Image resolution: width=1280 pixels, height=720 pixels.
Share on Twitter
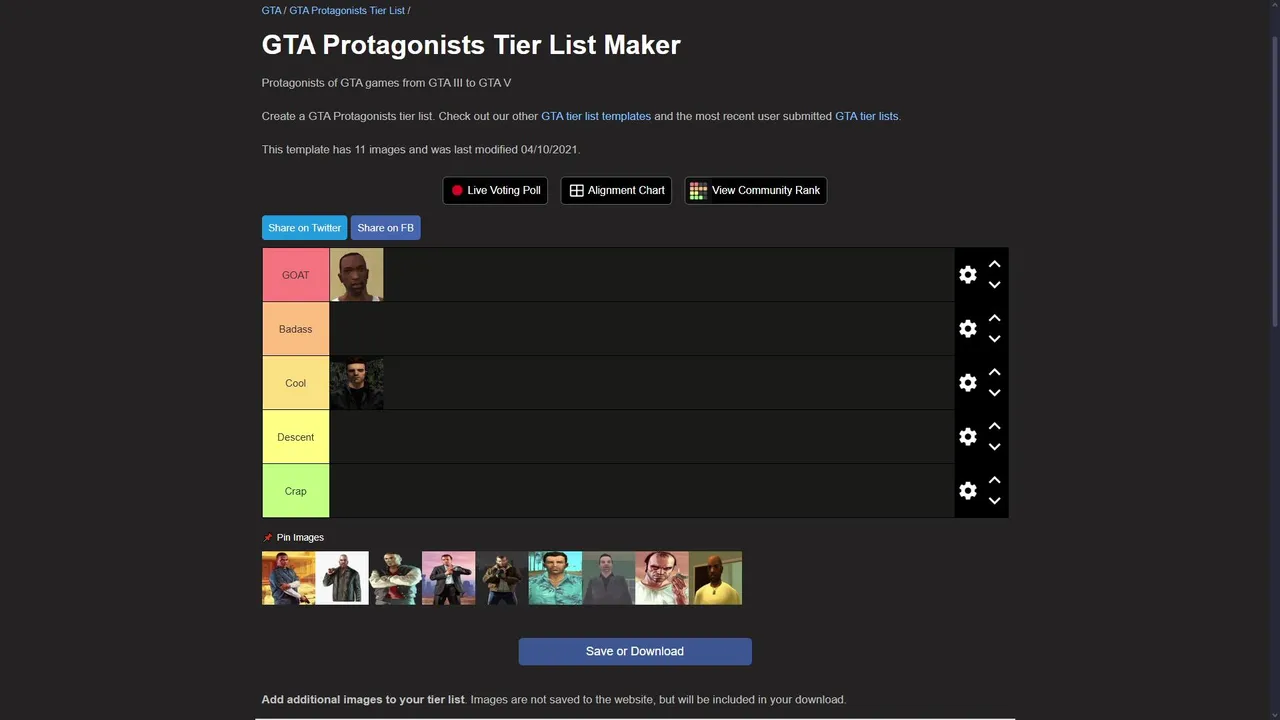coord(305,228)
